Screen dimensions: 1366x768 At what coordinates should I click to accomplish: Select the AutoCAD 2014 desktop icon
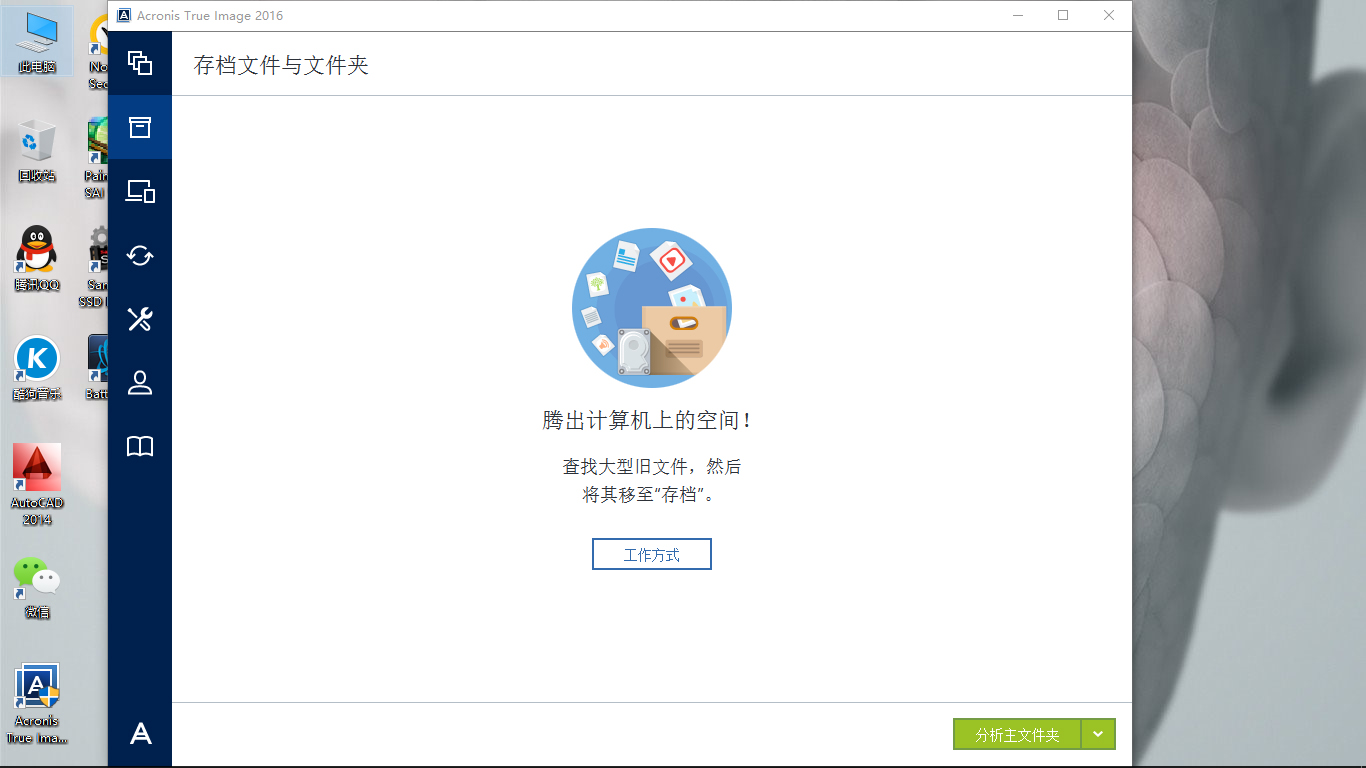(x=37, y=485)
